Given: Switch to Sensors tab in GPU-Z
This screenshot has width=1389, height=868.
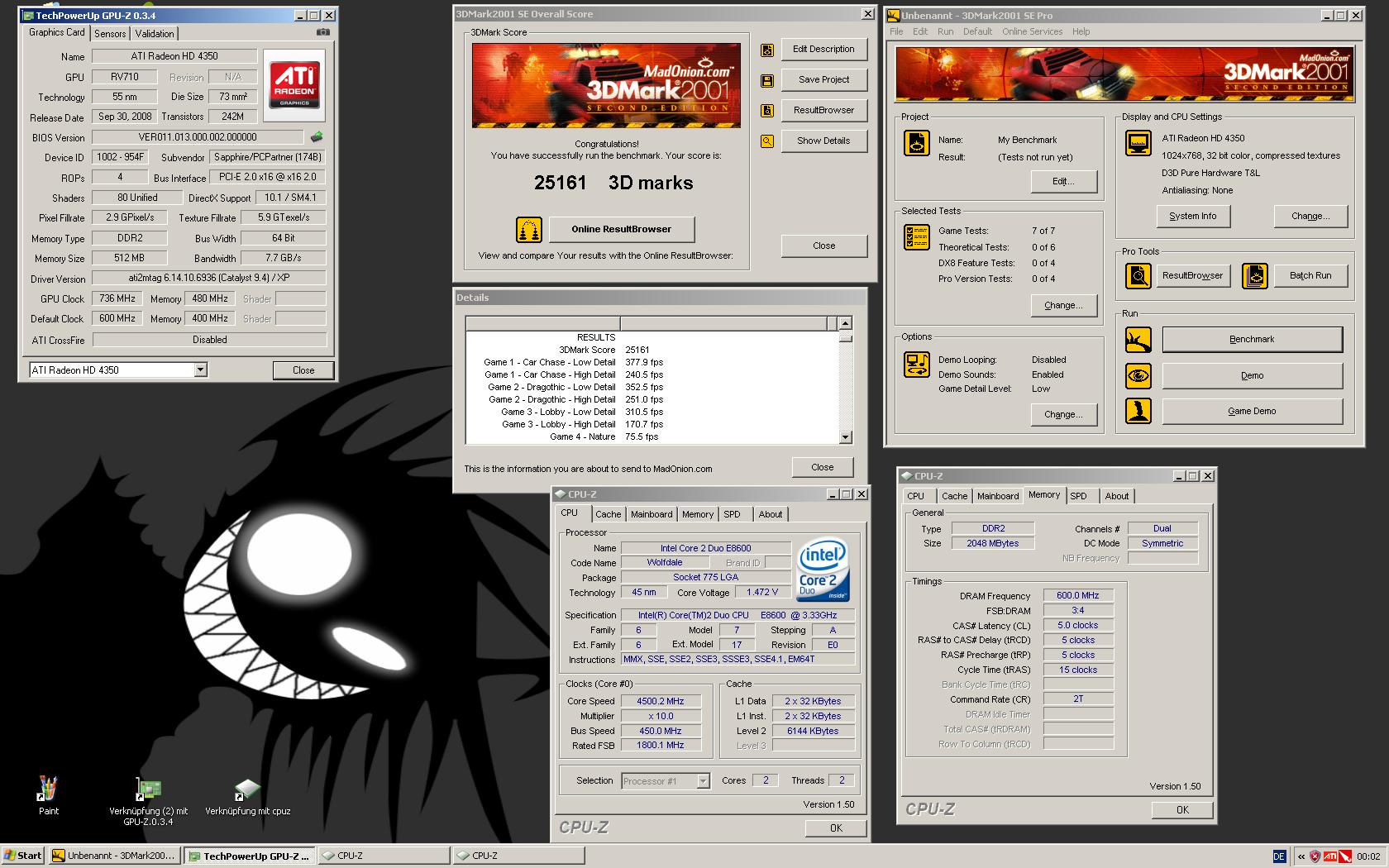Looking at the screenshot, I should tap(110, 34).
